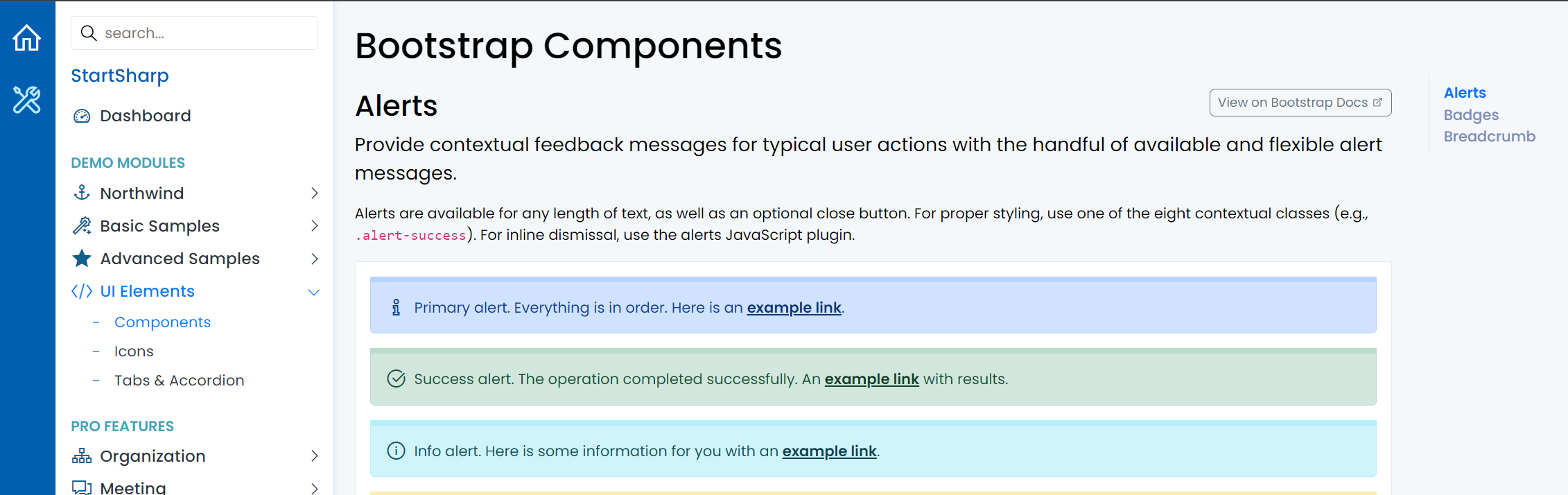Open the tools wrench icon in sidebar

click(27, 100)
